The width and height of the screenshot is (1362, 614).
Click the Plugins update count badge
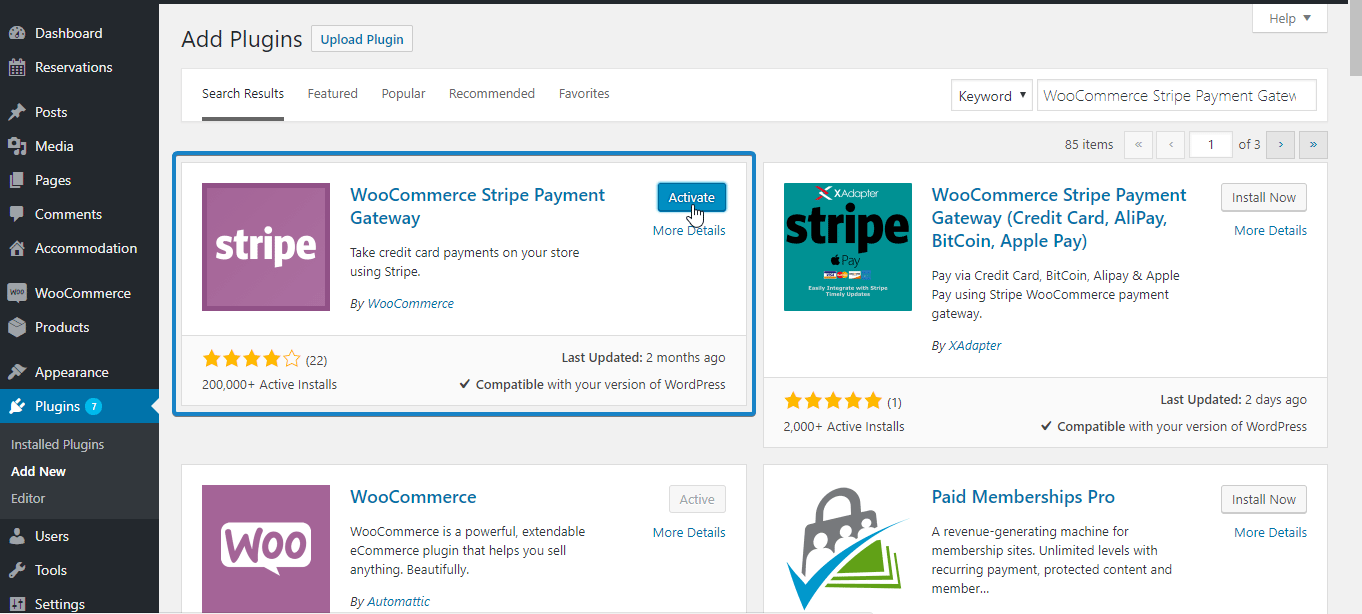pos(93,406)
